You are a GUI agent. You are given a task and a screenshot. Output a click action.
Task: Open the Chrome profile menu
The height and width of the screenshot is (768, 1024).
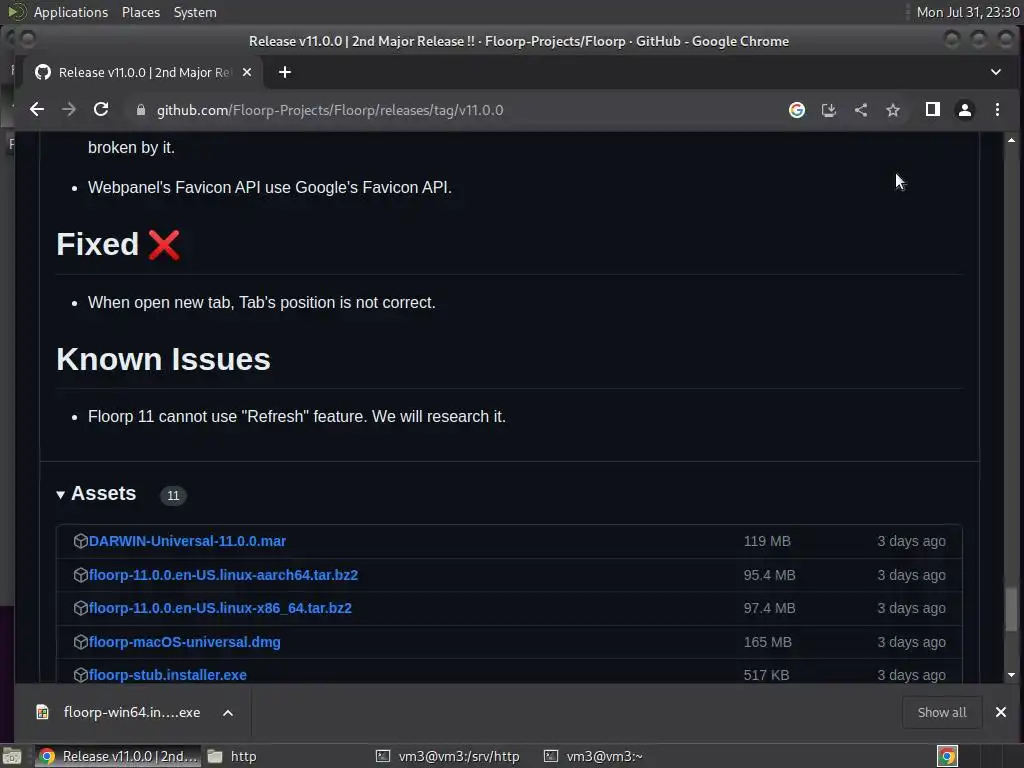965,110
